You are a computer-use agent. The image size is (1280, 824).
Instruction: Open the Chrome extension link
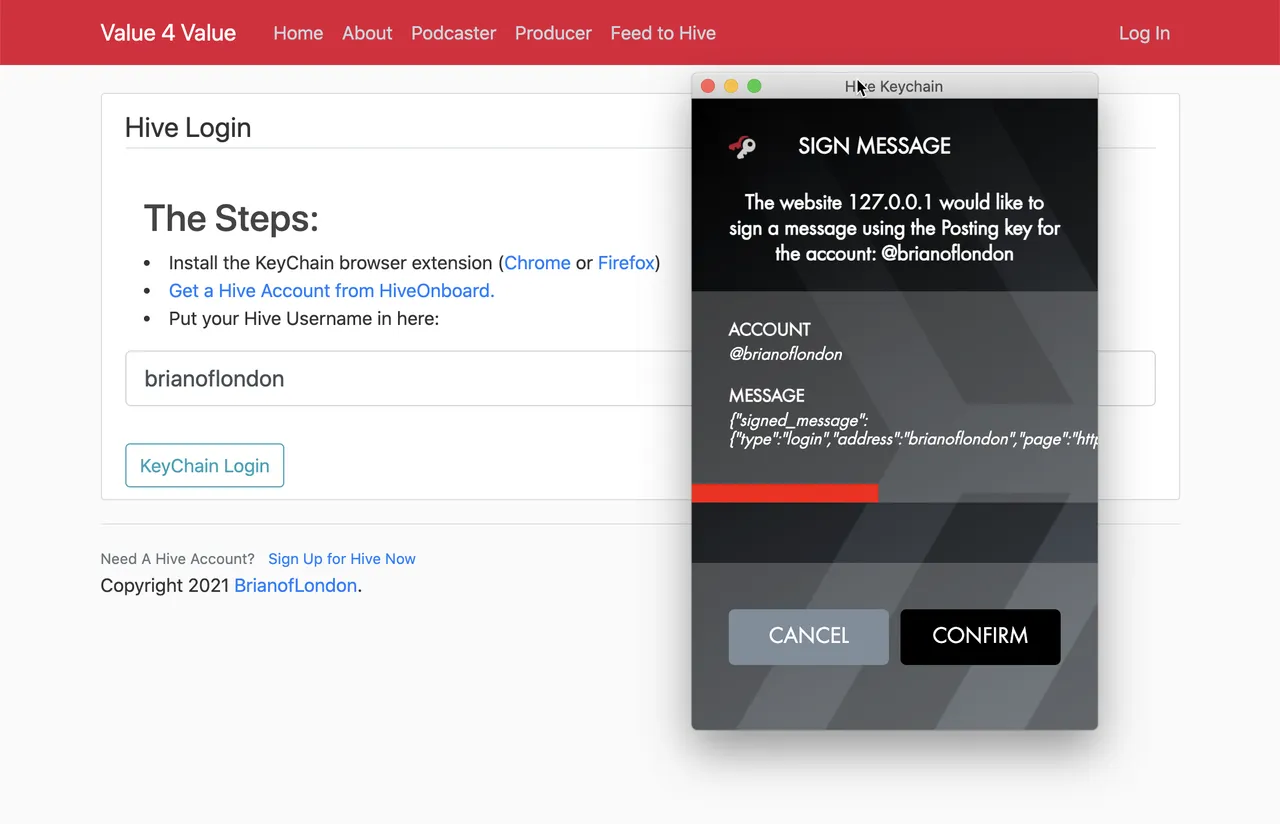[x=537, y=263]
